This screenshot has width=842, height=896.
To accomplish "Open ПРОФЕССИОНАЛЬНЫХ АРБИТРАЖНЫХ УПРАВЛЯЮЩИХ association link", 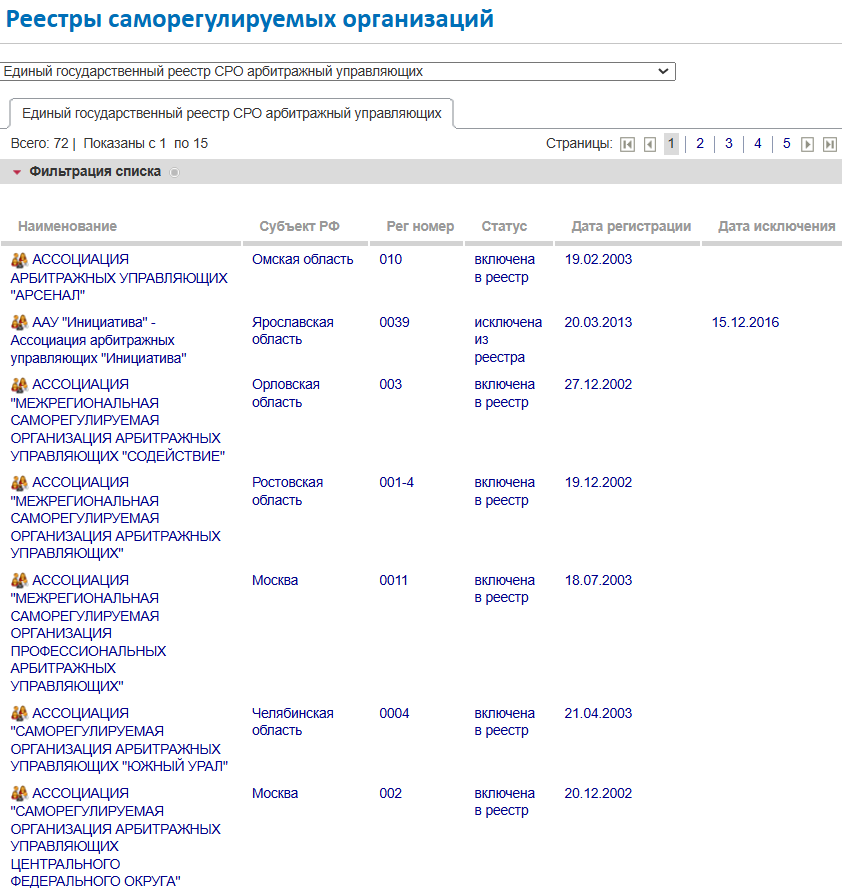I will (88, 633).
